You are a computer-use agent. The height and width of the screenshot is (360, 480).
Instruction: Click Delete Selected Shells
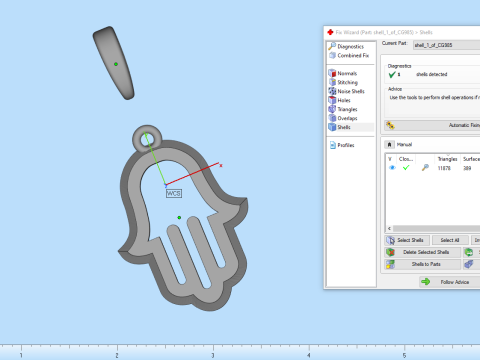tap(423, 252)
